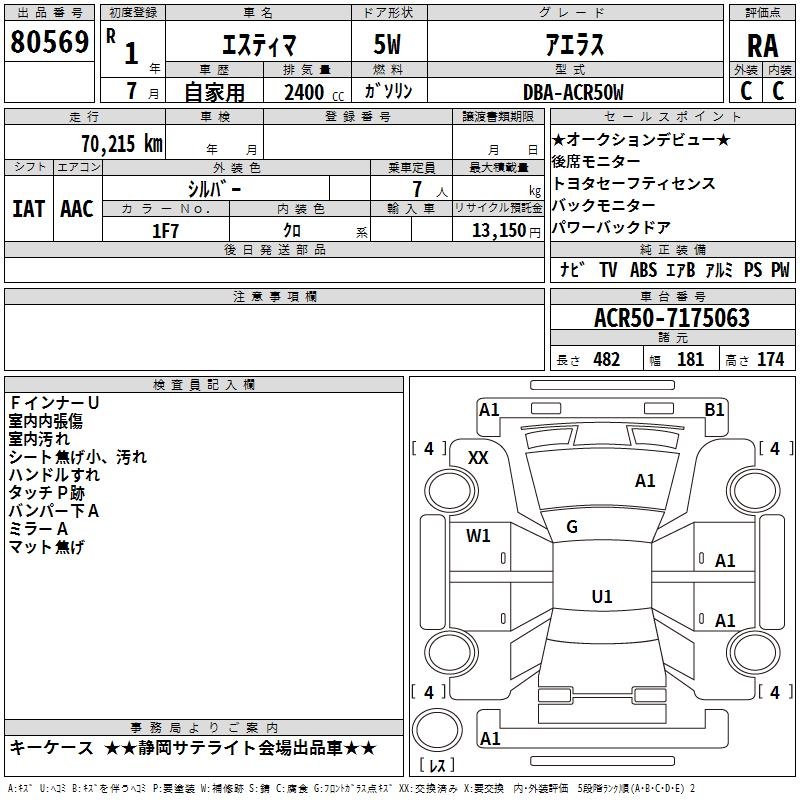Click chassis number ACR50-7175063
800x800 pixels.
671,318
